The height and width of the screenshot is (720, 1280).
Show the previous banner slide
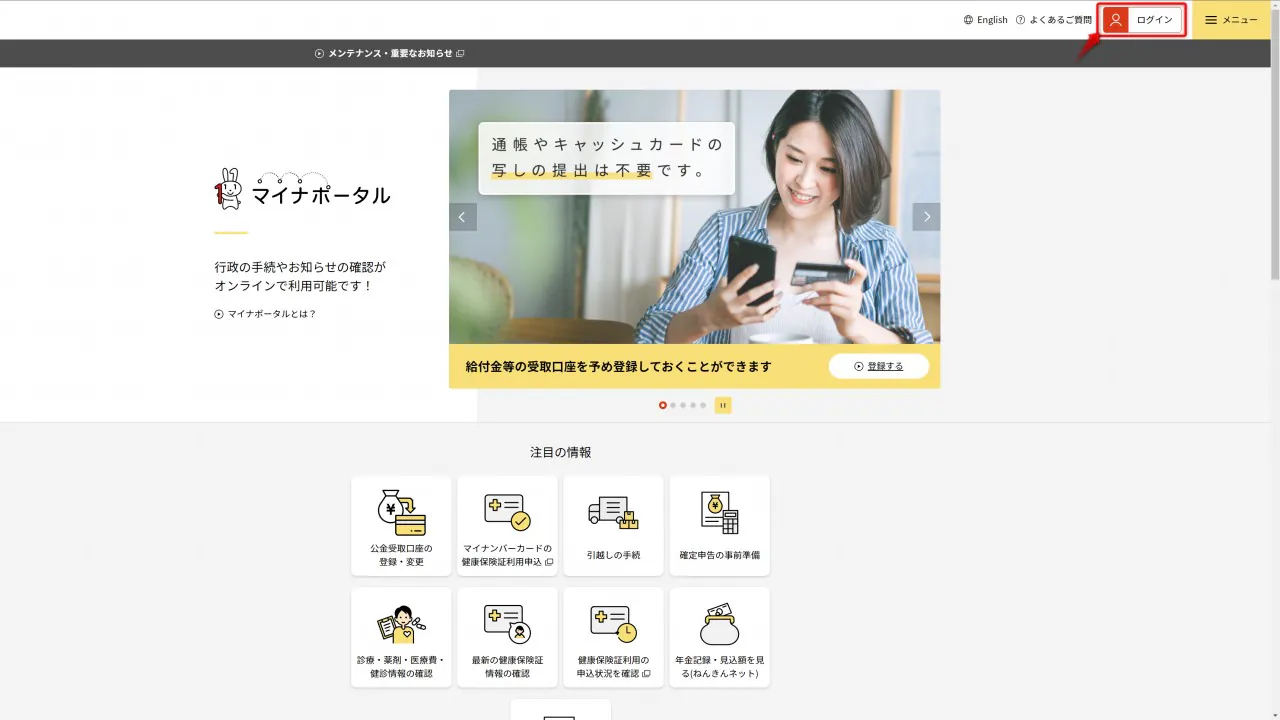[x=462, y=217]
